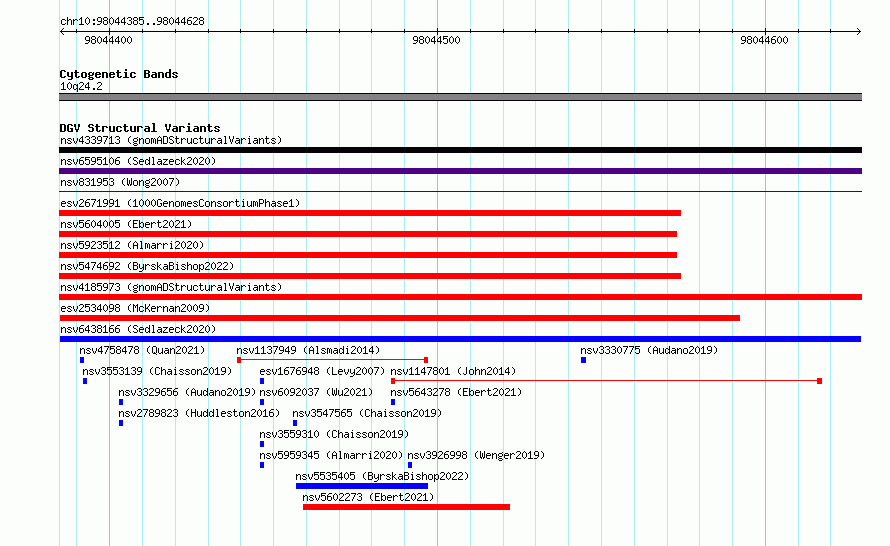Image resolution: width=890 pixels, height=546 pixels.
Task: Open nsv3926998 (Wenger2019) label
Action: click(476, 455)
